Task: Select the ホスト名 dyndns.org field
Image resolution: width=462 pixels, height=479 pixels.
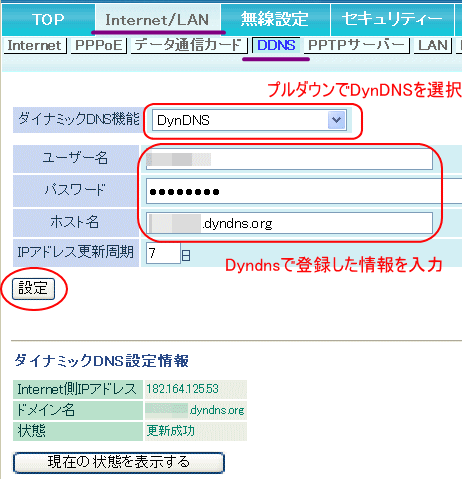Action: 289,223
